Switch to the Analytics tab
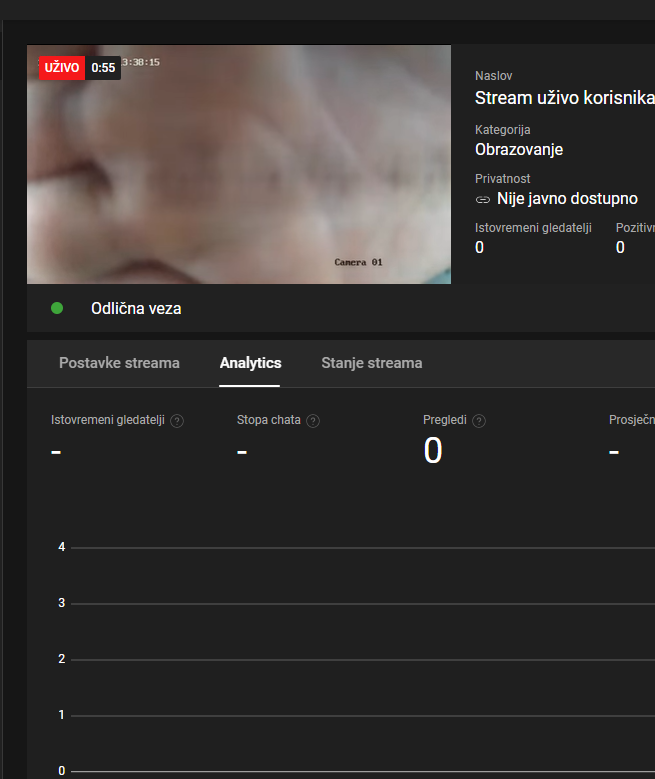655x779 pixels. [x=250, y=363]
